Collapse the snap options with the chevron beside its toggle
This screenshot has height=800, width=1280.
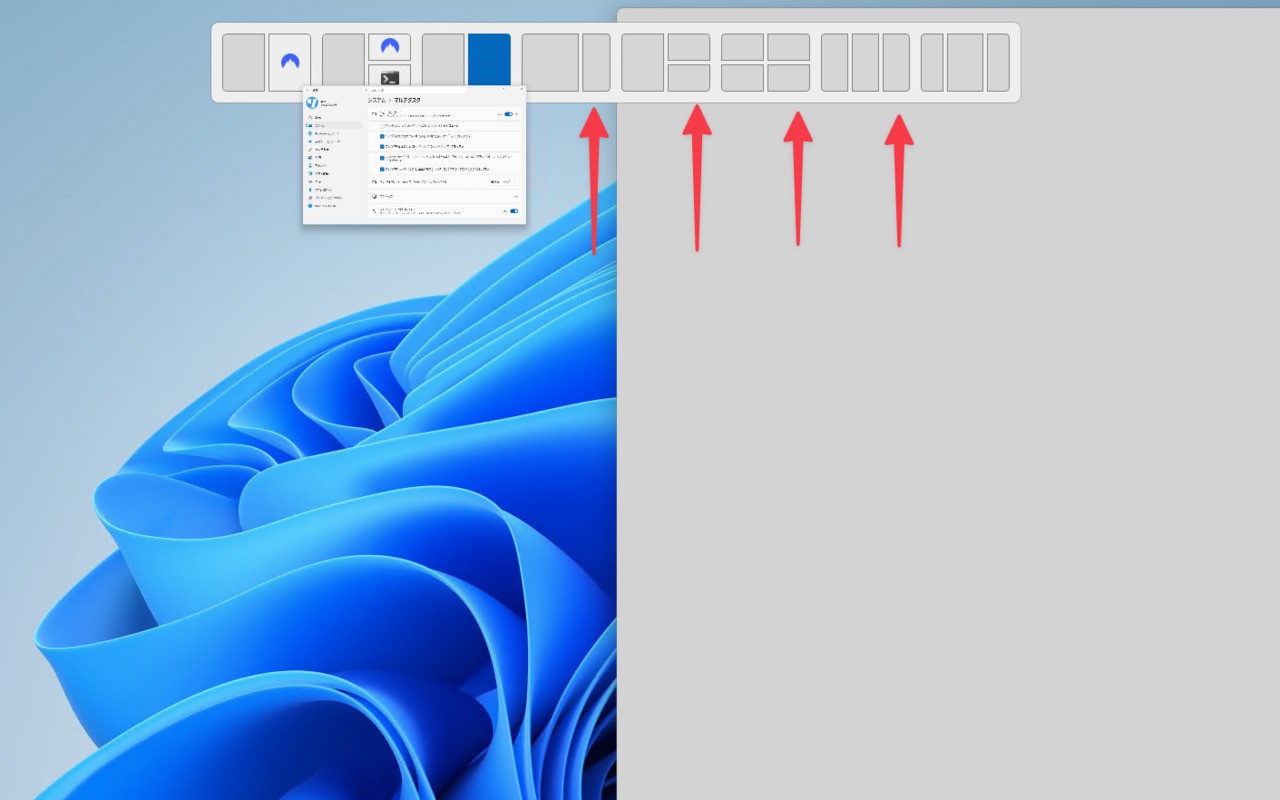[517, 114]
